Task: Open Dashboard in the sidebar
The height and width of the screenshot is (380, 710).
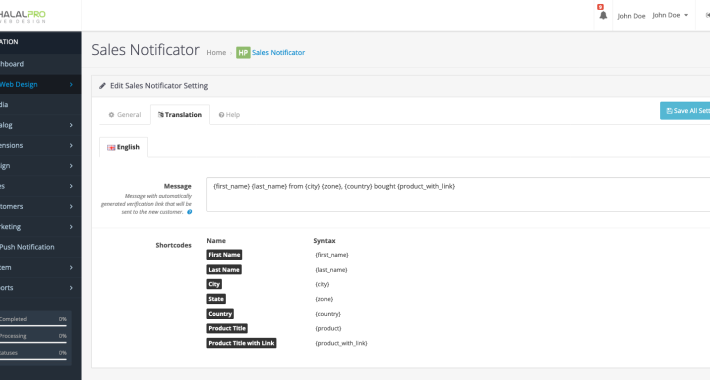Action: tap(41, 64)
